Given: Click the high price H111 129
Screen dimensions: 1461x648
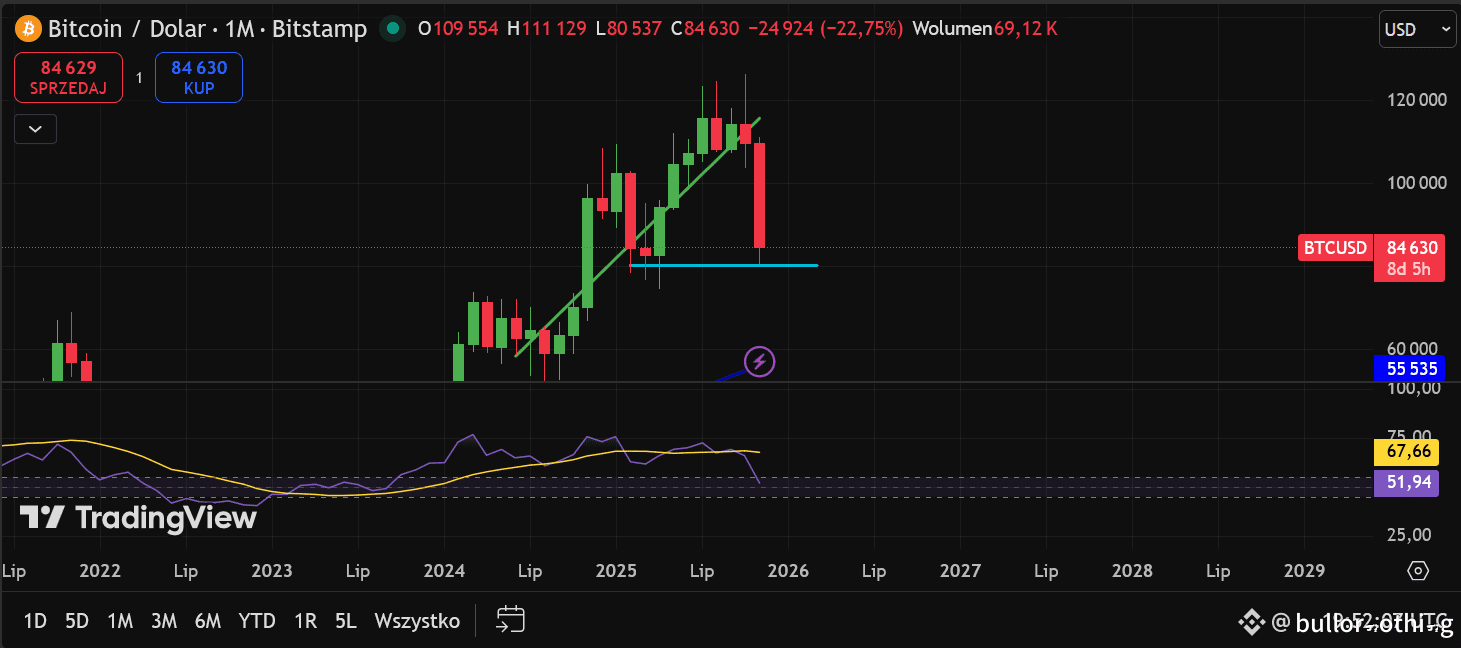Looking at the screenshot, I should [x=546, y=29].
